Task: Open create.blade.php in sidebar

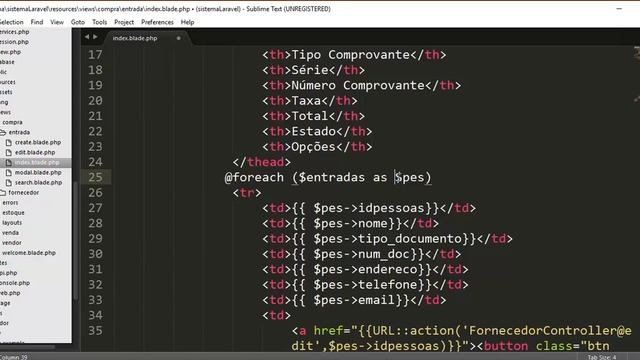Action: [38, 142]
